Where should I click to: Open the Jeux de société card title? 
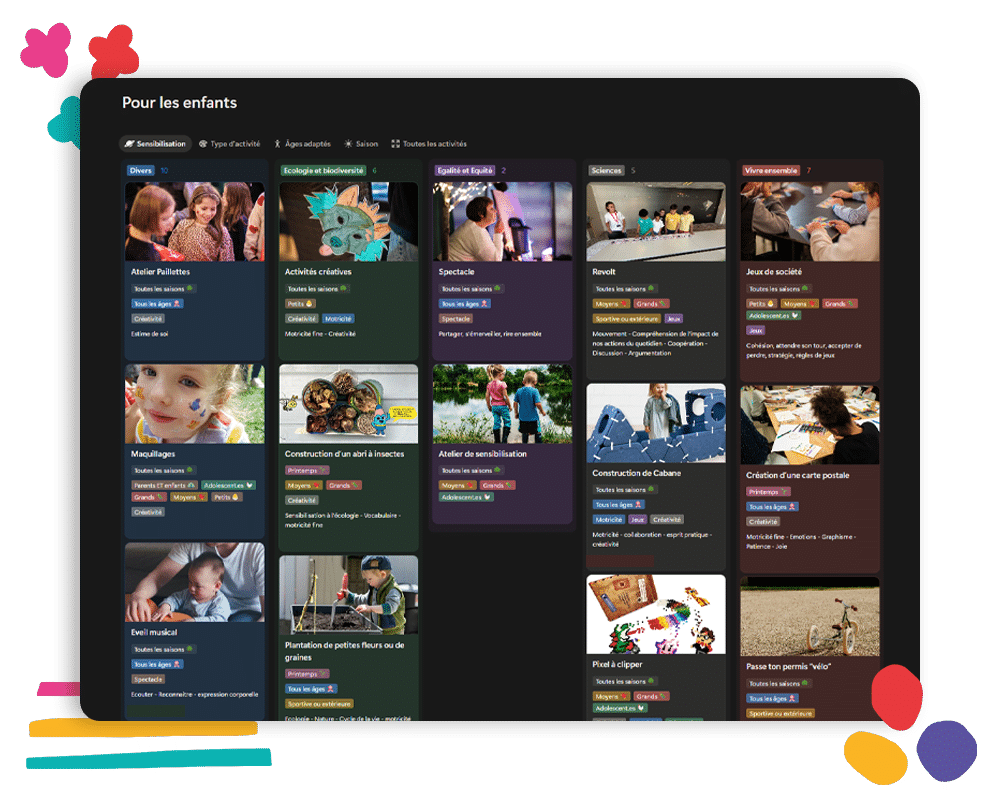click(774, 271)
